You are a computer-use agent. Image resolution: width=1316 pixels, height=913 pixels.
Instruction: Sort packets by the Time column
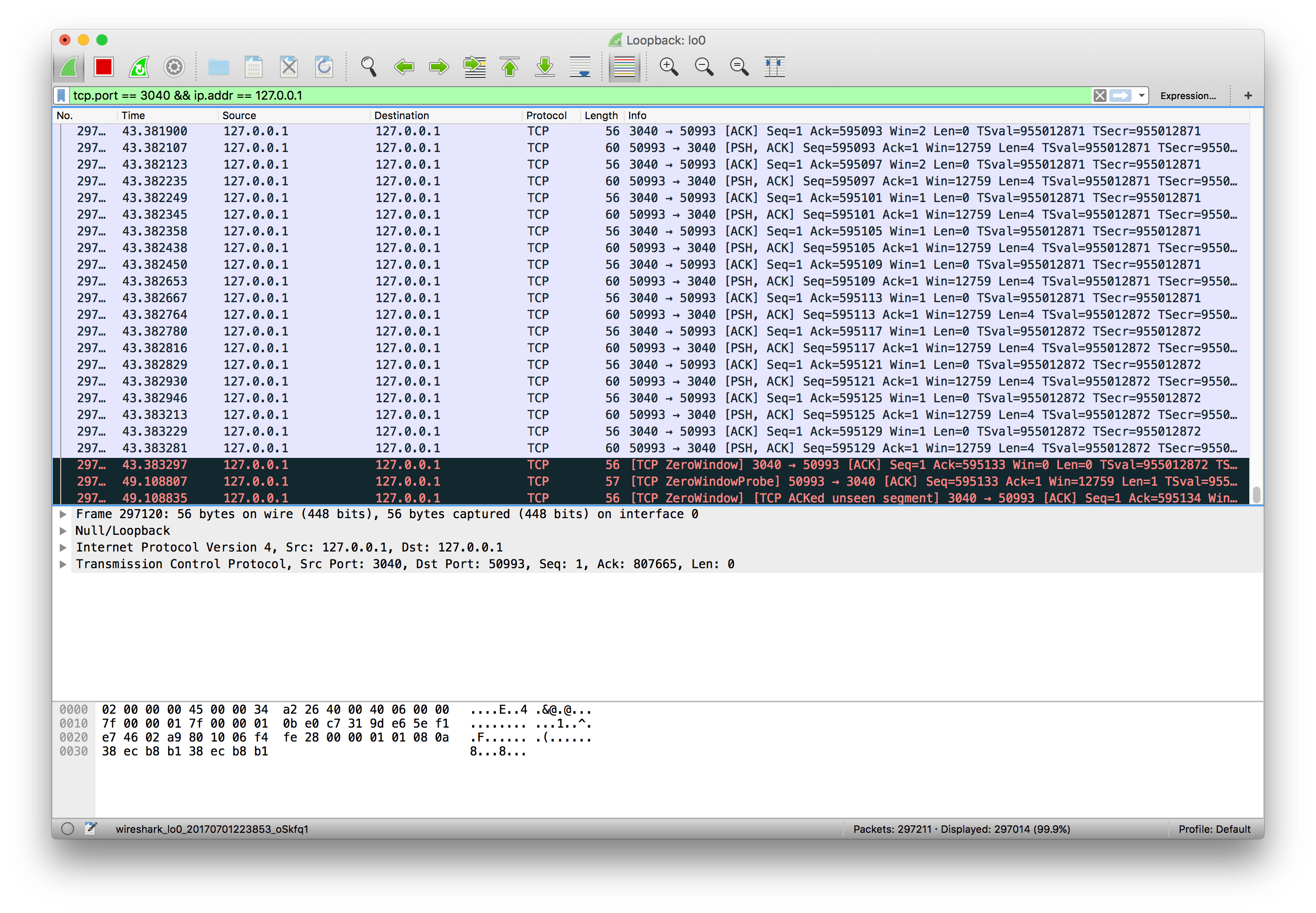(168, 115)
